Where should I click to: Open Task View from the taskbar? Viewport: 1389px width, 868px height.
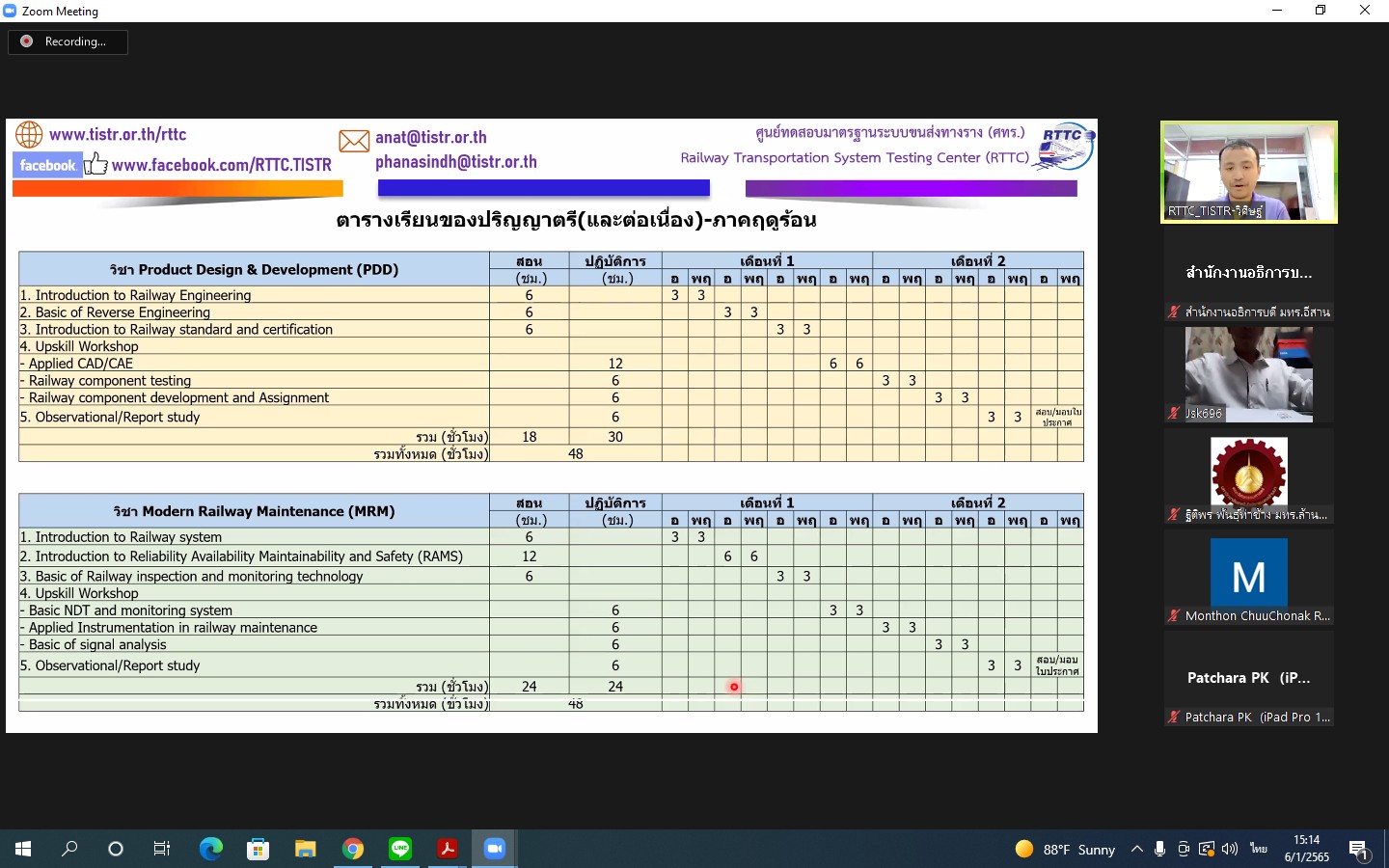(x=162, y=849)
